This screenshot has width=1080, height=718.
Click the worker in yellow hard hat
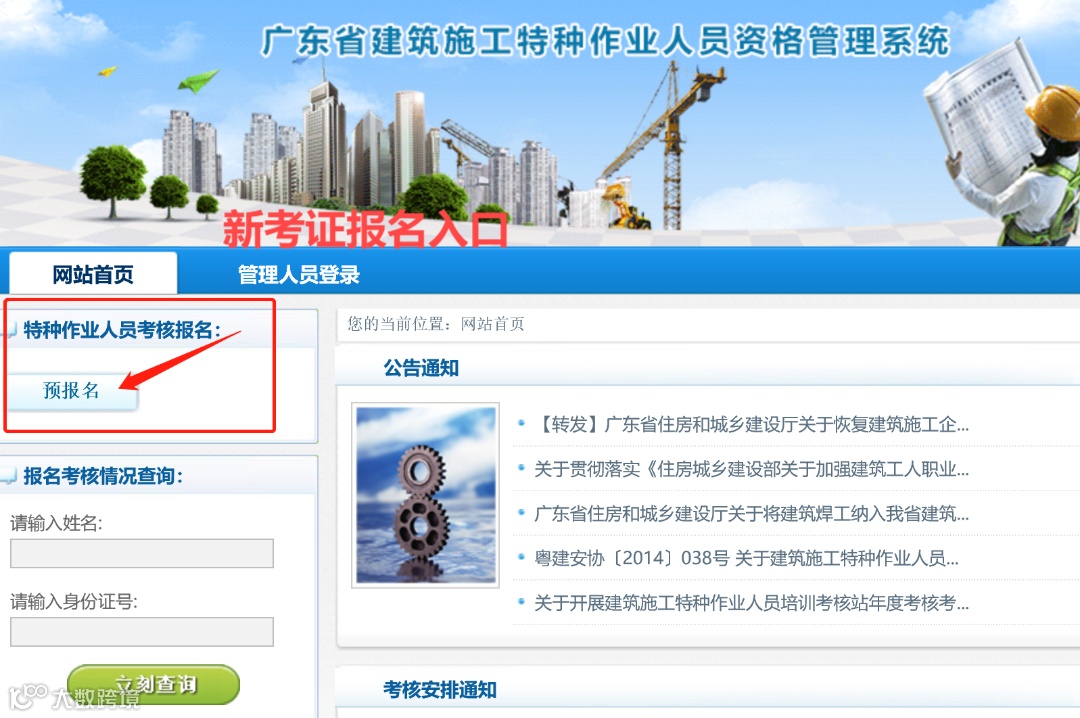1040,165
